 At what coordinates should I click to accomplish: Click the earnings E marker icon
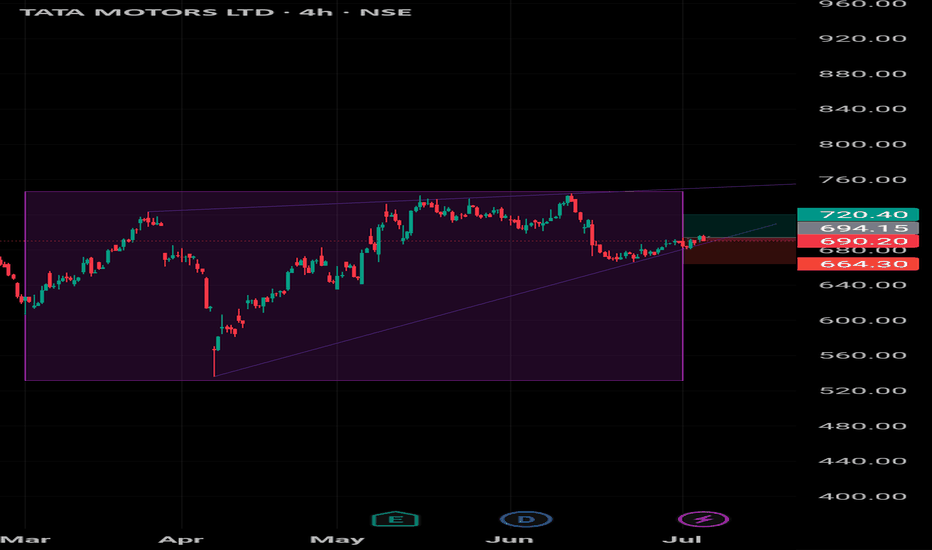click(395, 520)
